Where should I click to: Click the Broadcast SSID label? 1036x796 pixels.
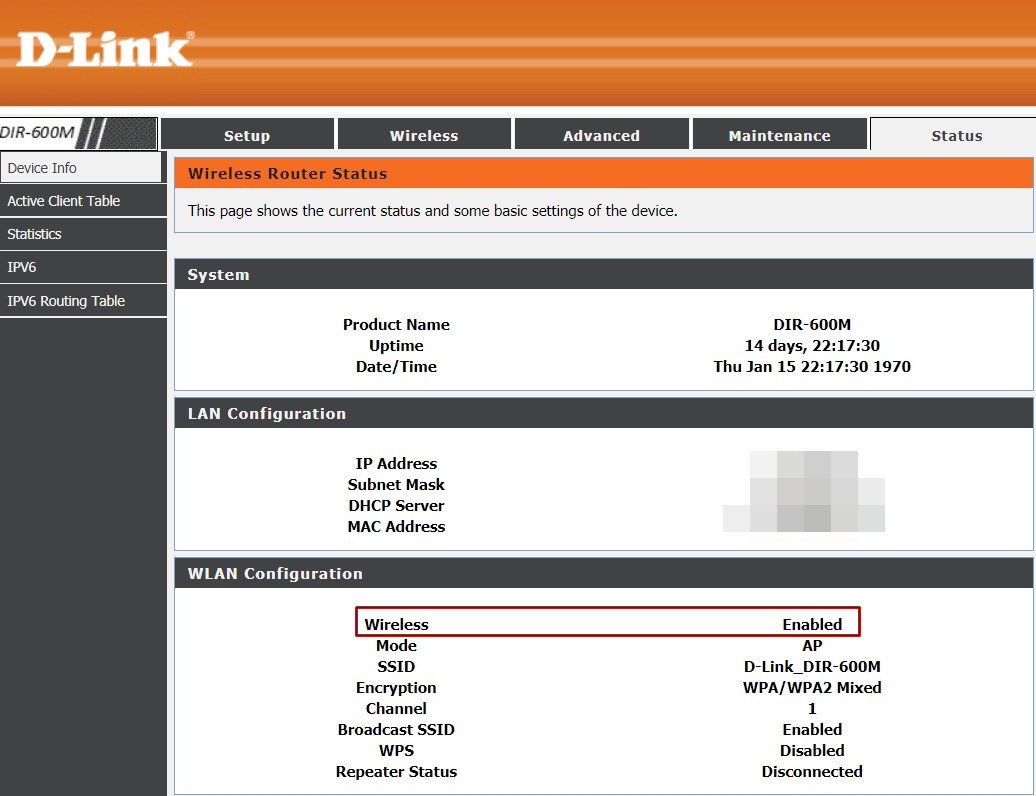pos(396,729)
